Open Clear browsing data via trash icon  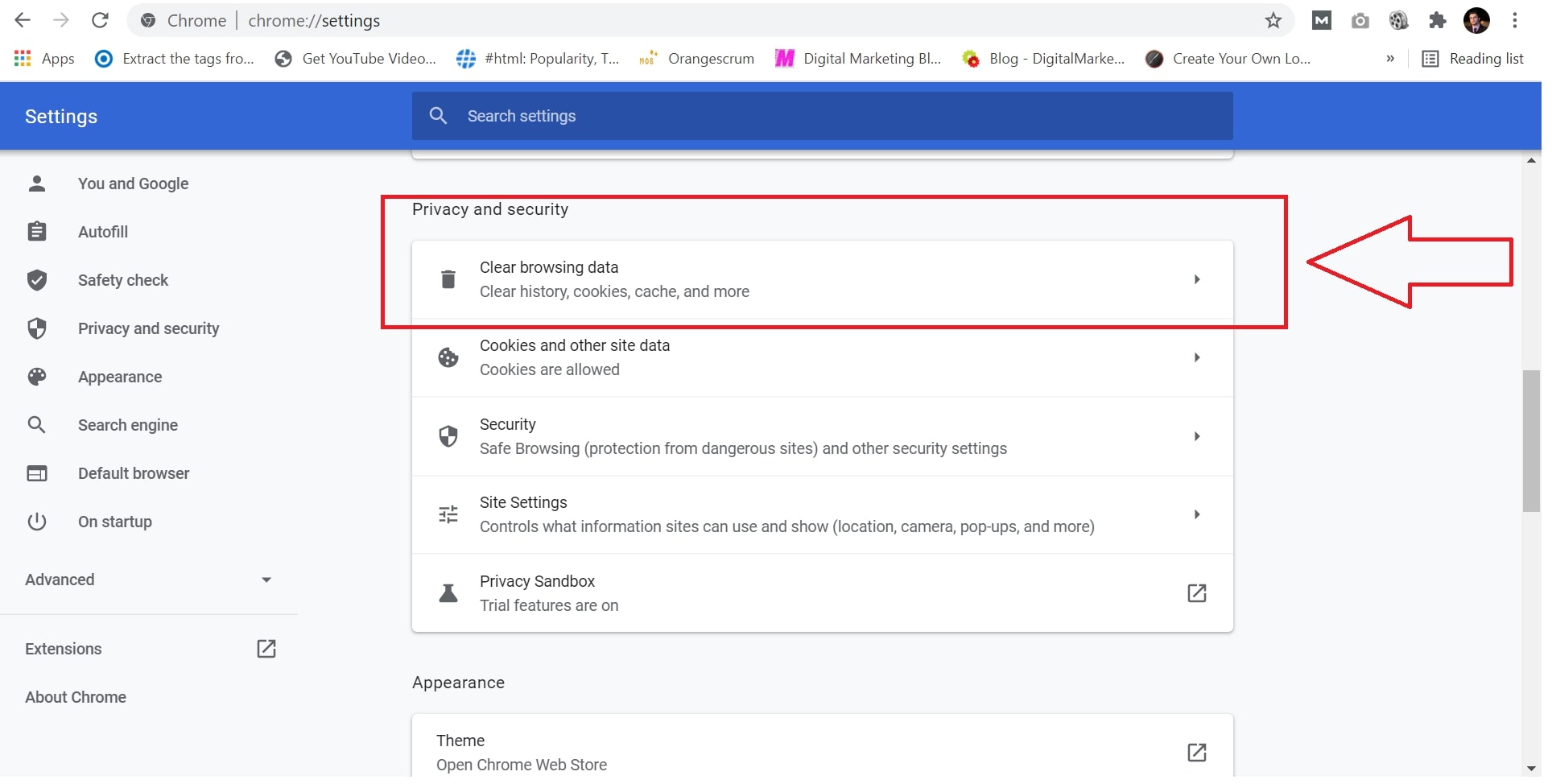click(448, 279)
